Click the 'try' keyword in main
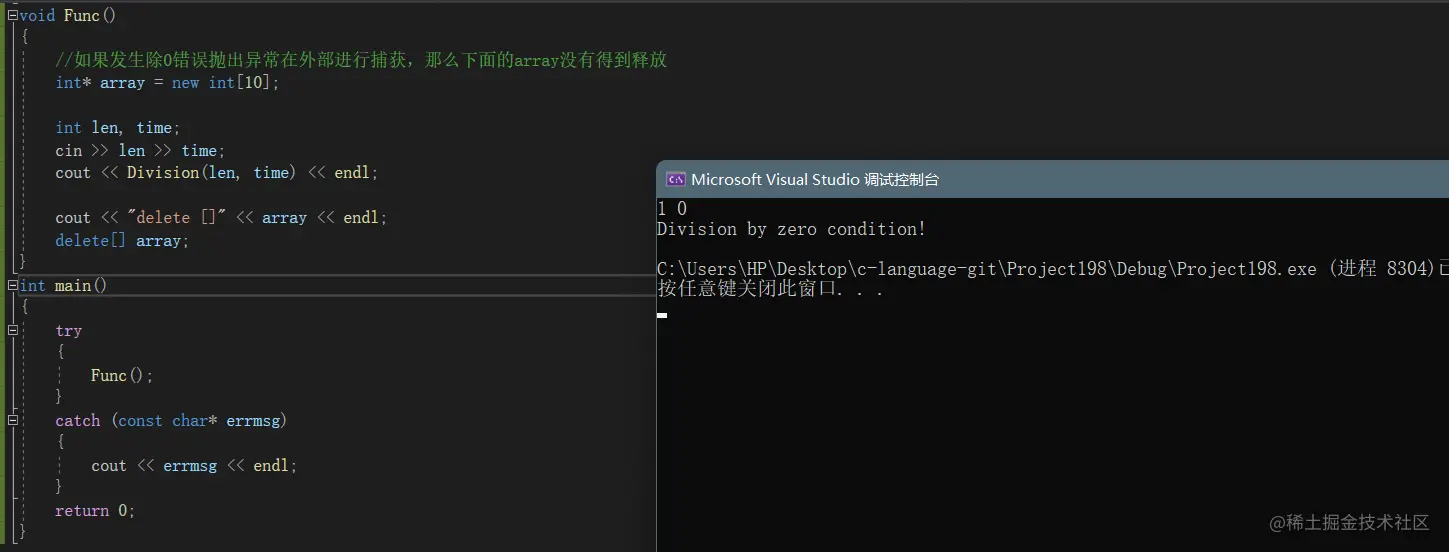 (x=69, y=331)
